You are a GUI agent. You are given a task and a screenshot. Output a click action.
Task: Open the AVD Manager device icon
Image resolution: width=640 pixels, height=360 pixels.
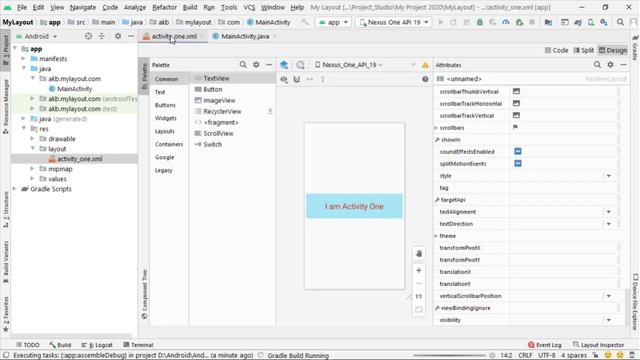[x=591, y=22]
